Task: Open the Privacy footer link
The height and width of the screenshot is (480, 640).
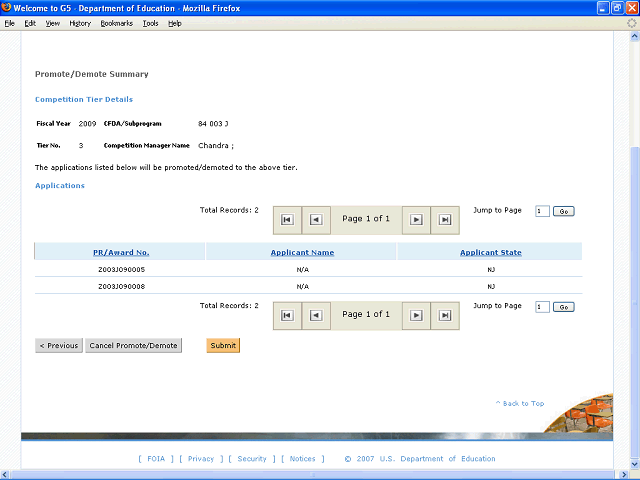Action: point(201,459)
